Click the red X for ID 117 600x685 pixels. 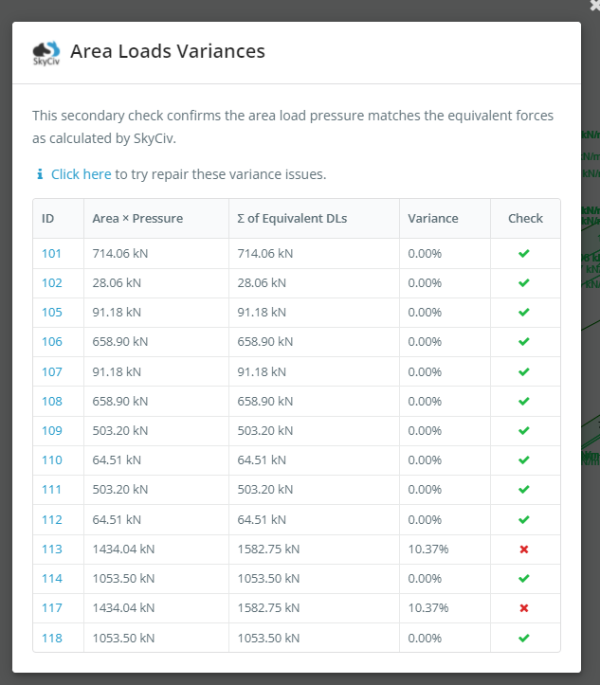(524, 608)
